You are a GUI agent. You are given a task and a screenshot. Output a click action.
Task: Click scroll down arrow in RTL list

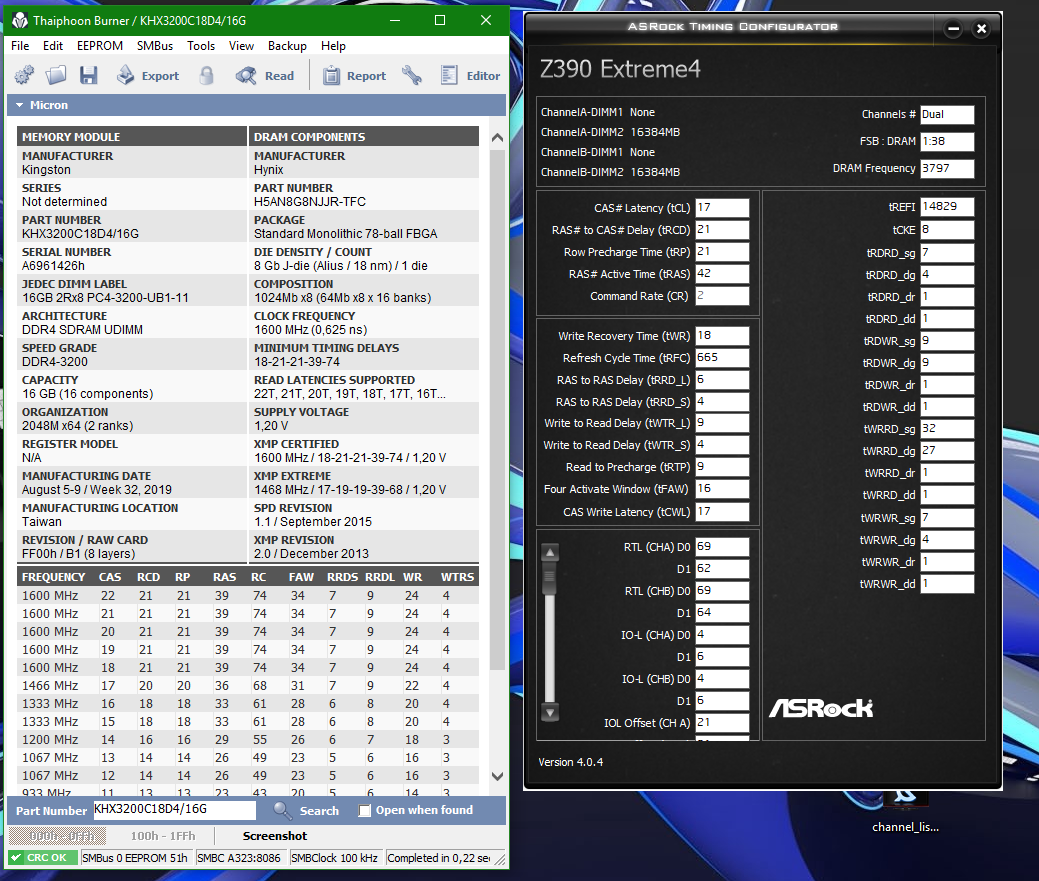point(550,712)
